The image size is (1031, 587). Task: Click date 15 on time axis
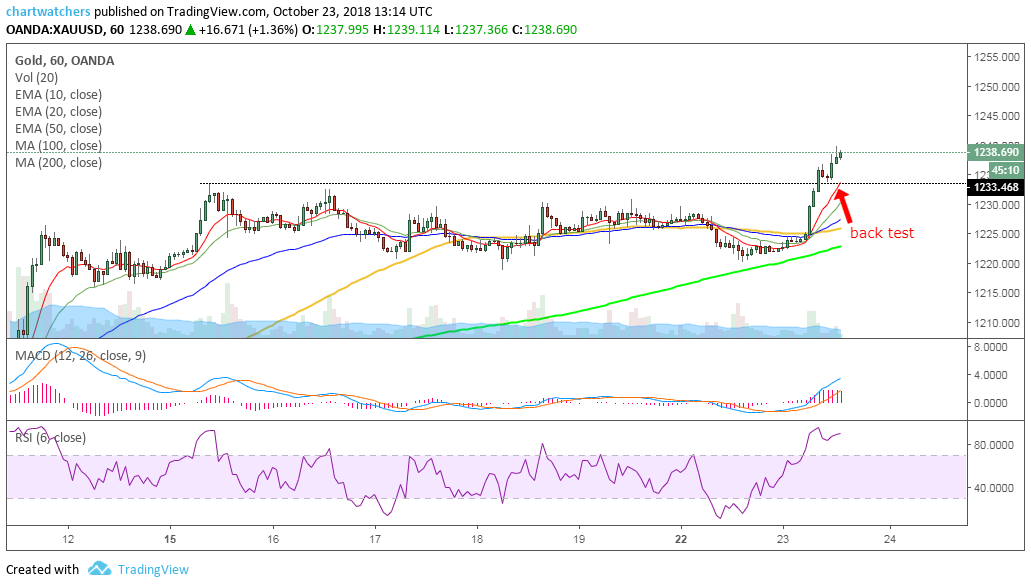coord(170,539)
